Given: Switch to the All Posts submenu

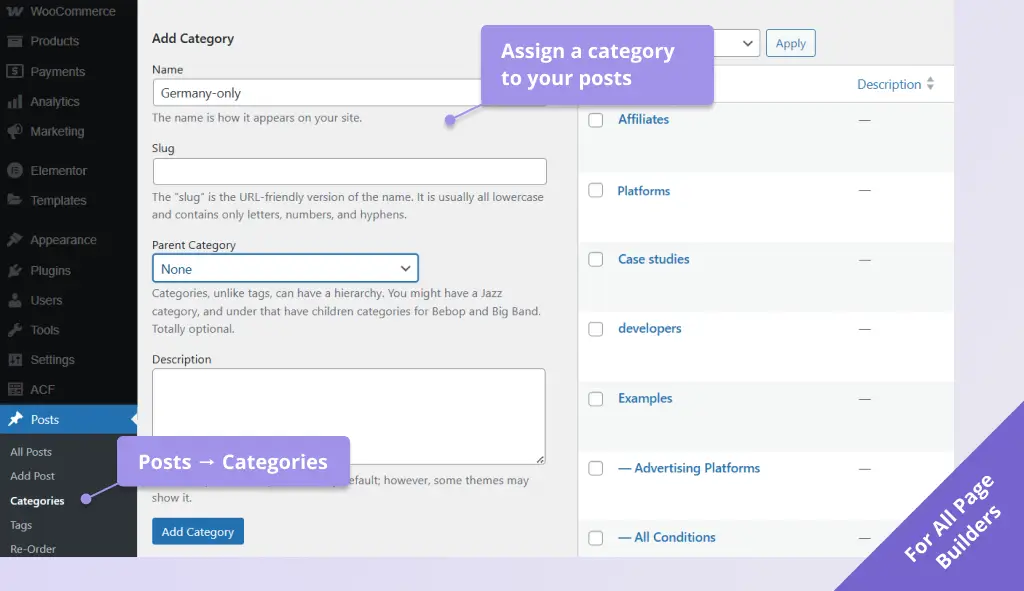Looking at the screenshot, I should pos(32,451).
